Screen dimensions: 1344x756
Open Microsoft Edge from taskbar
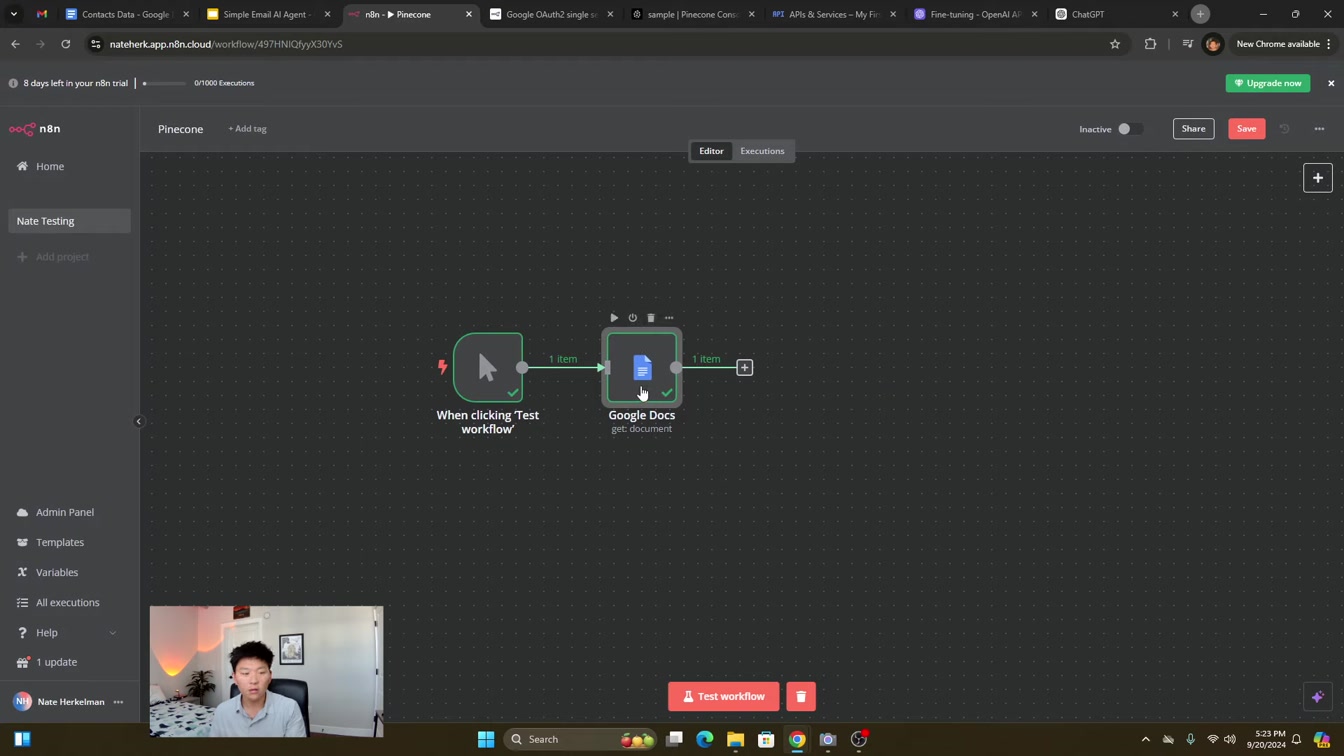[705, 739]
